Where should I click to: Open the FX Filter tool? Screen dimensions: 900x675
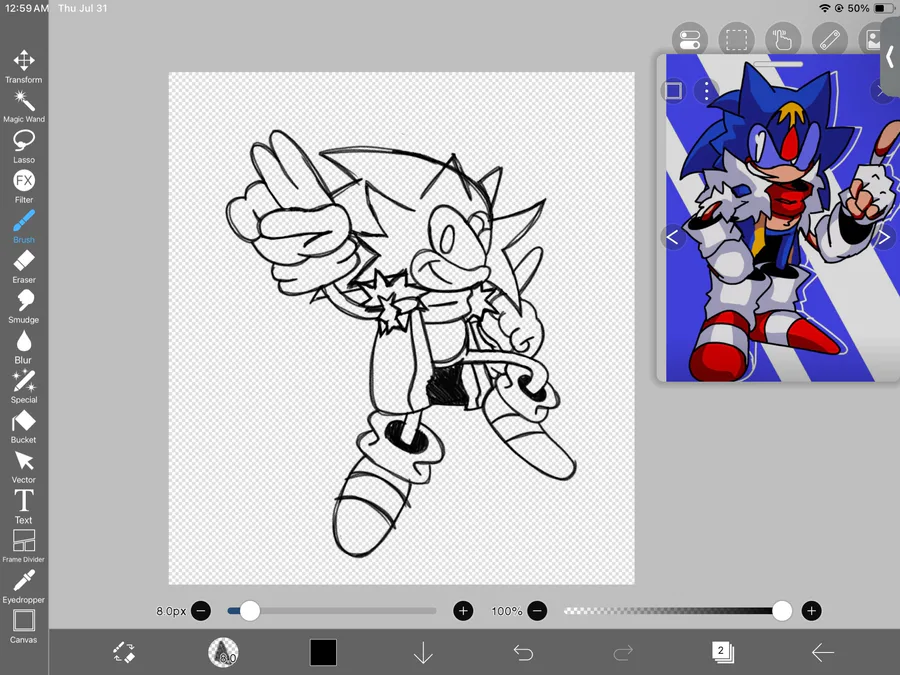(24, 187)
